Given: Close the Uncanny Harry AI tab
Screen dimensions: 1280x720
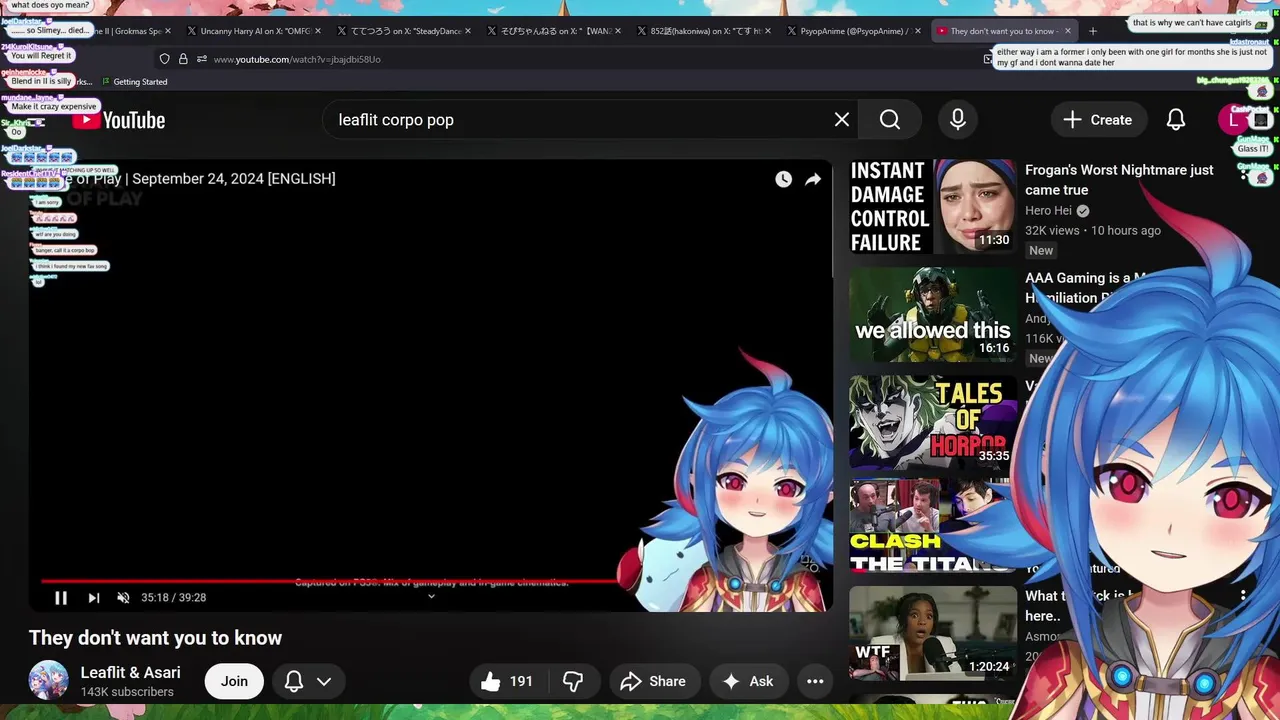Looking at the screenshot, I should tap(318, 31).
